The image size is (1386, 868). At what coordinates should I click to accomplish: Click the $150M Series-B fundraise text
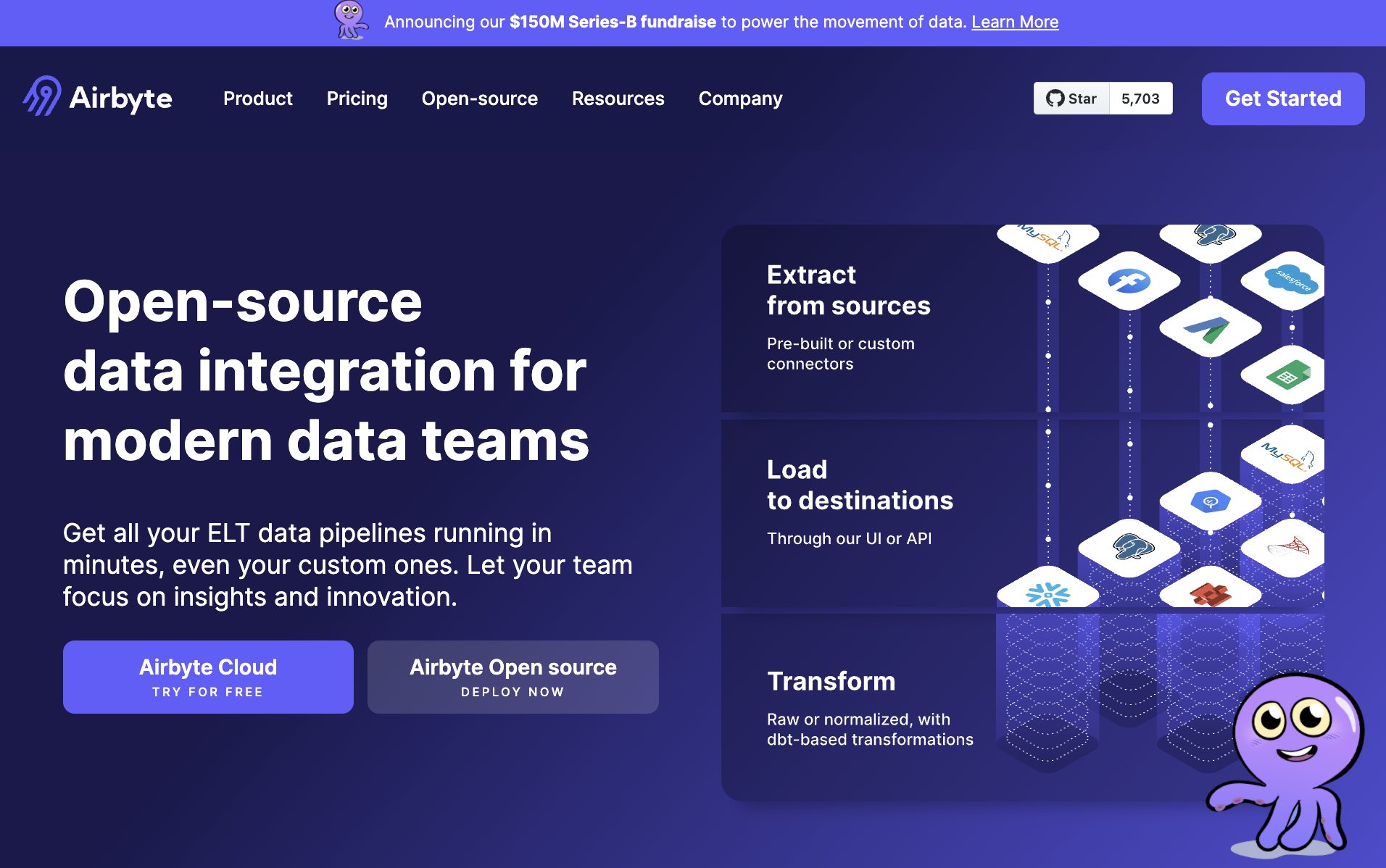[x=613, y=22]
